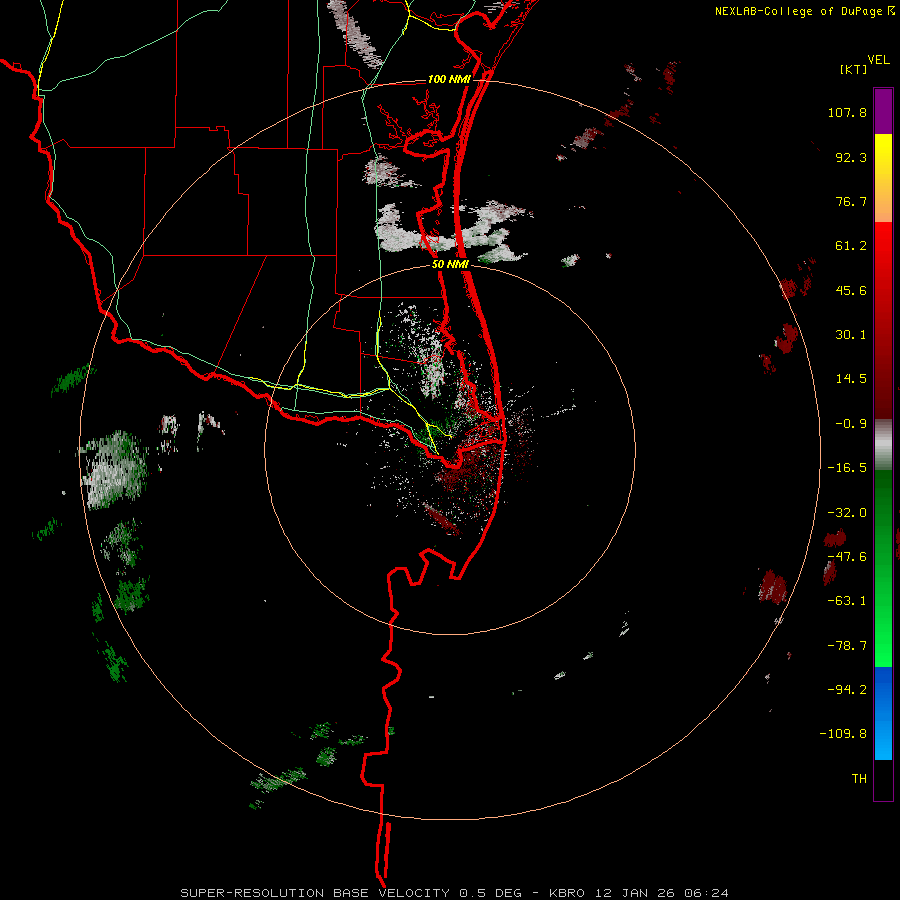
Task: Click the -78.7 velocity scale value
Action: point(847,646)
